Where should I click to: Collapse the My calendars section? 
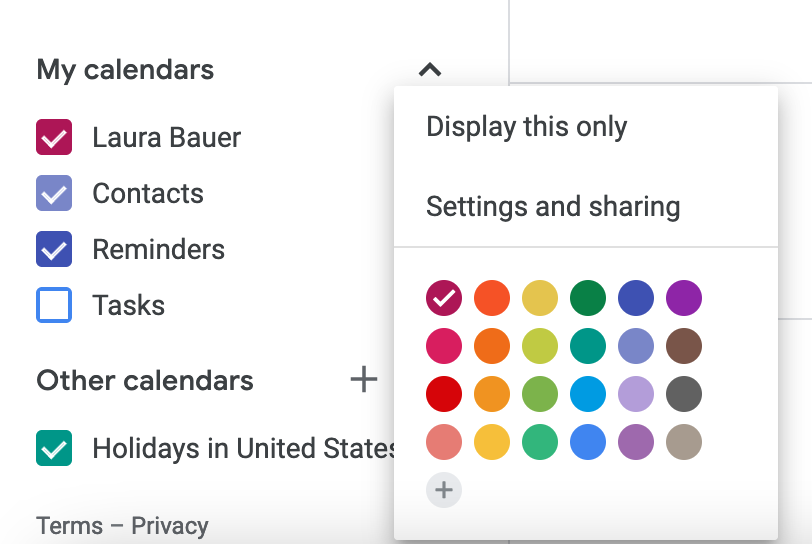pos(430,70)
